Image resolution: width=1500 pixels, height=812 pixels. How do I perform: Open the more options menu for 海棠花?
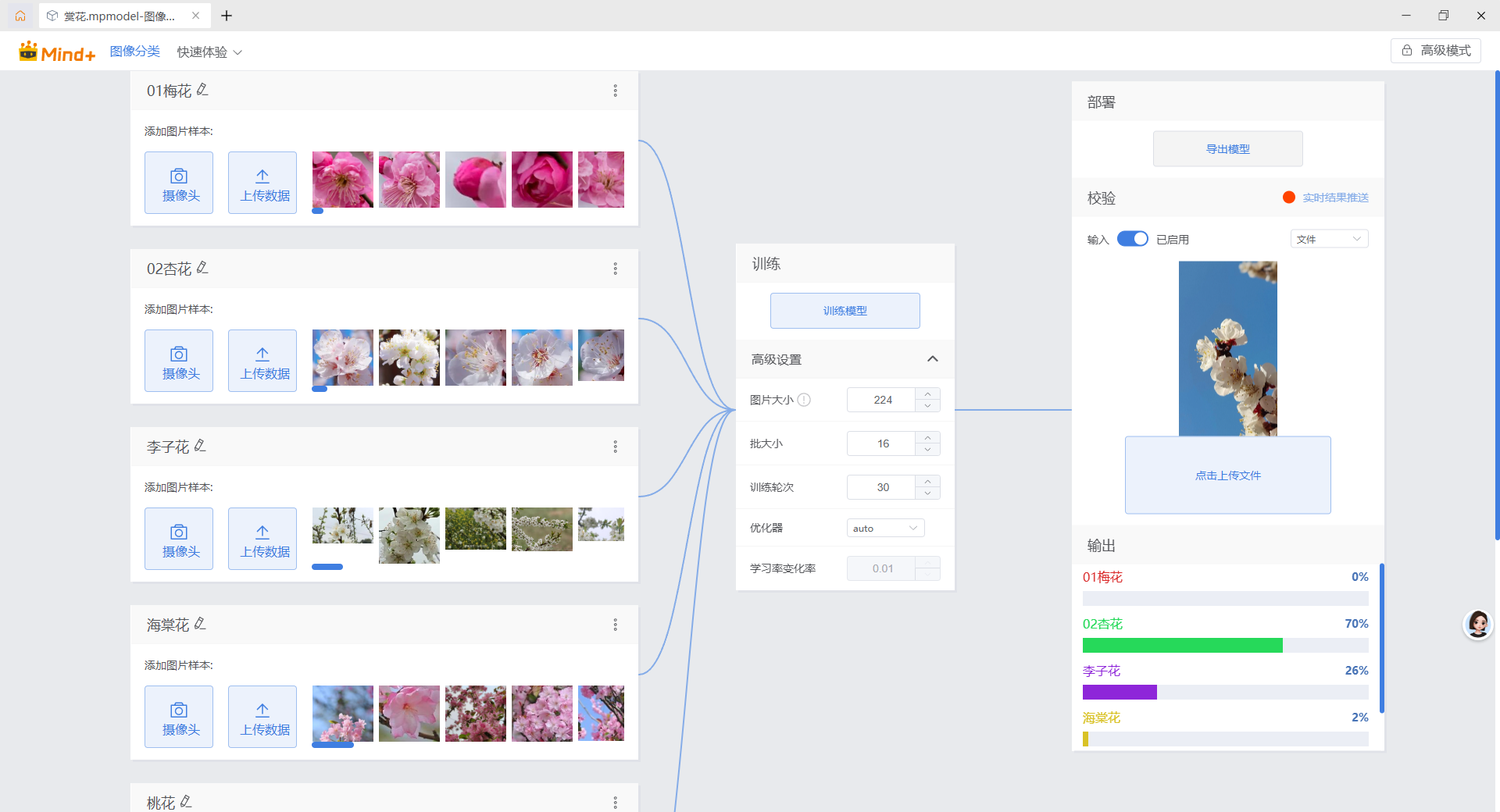tap(616, 625)
